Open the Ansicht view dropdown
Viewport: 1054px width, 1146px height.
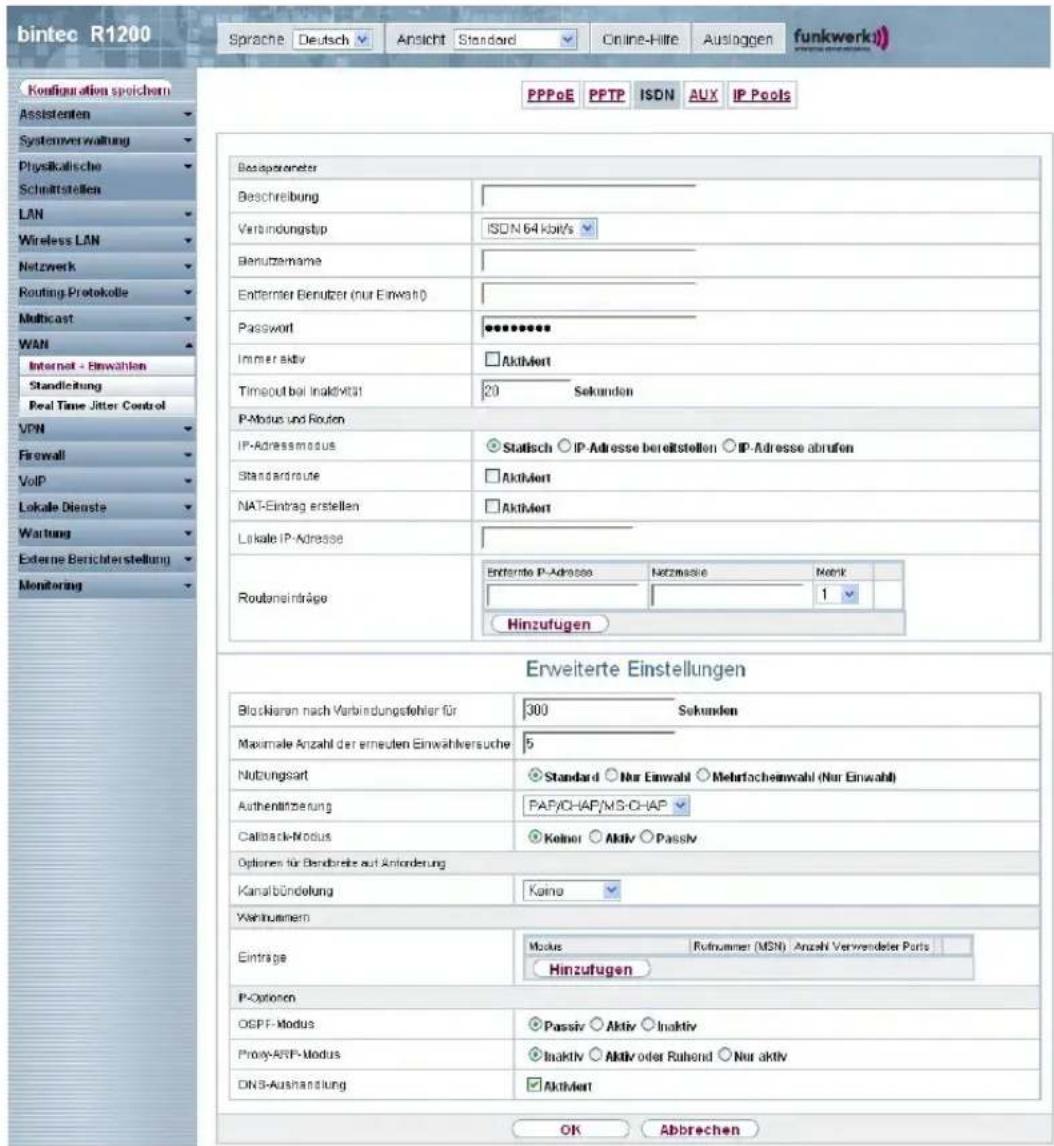pos(515,39)
